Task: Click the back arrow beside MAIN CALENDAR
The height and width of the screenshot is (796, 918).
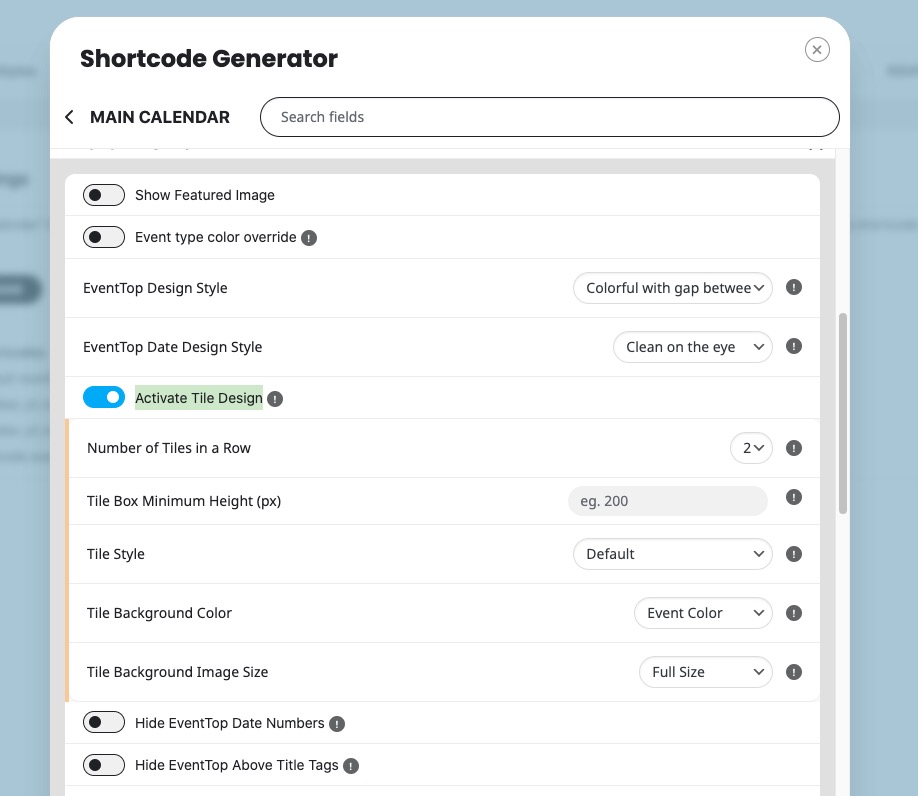Action: point(69,117)
